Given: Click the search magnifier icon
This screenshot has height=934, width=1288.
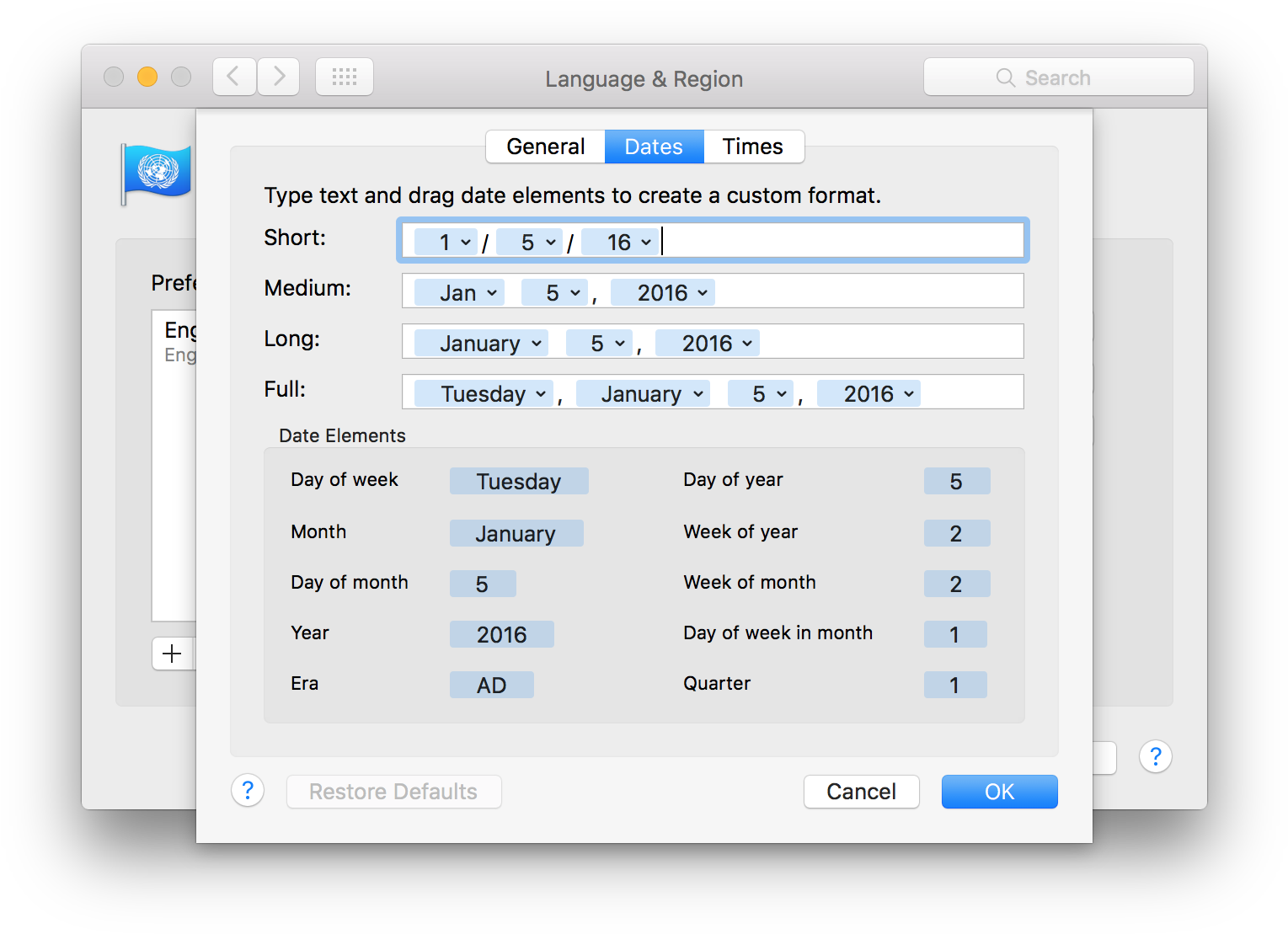Looking at the screenshot, I should pos(1005,78).
